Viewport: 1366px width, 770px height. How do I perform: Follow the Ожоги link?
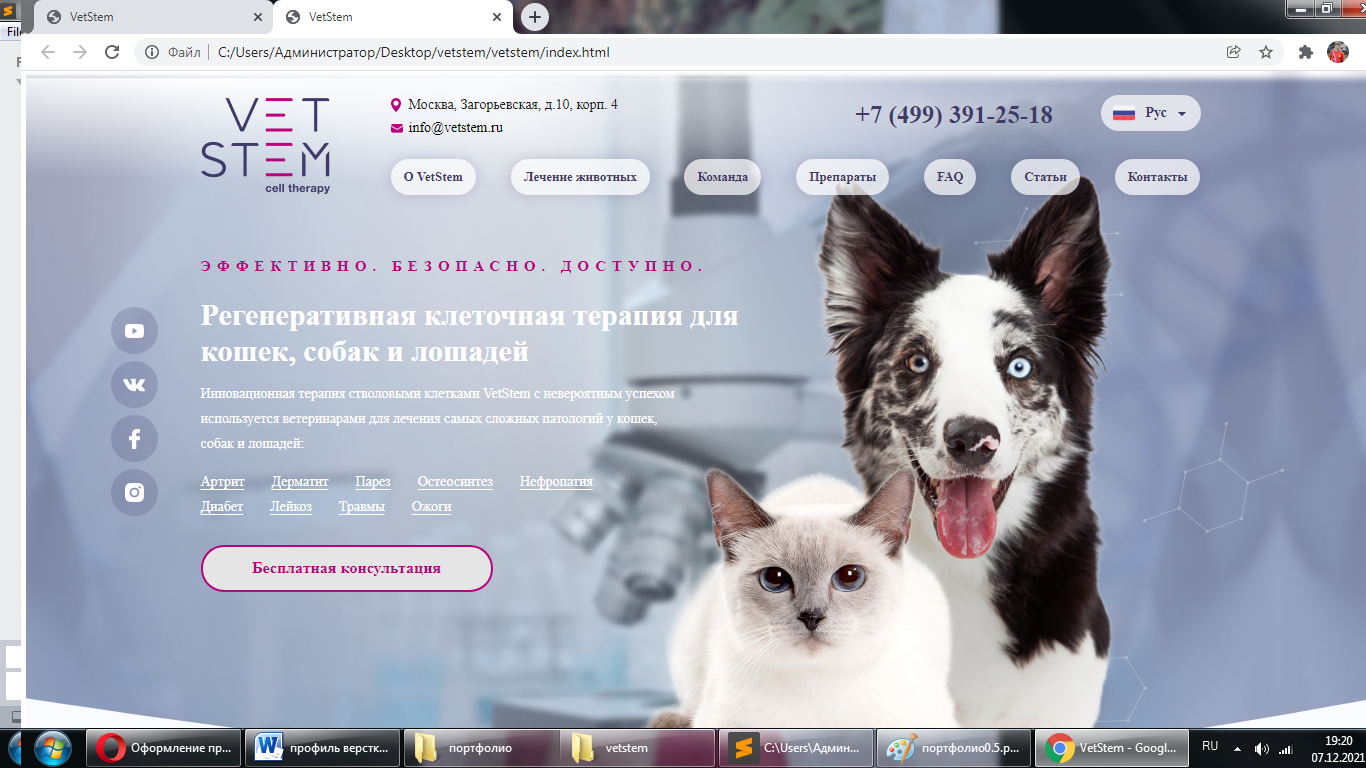(x=432, y=507)
